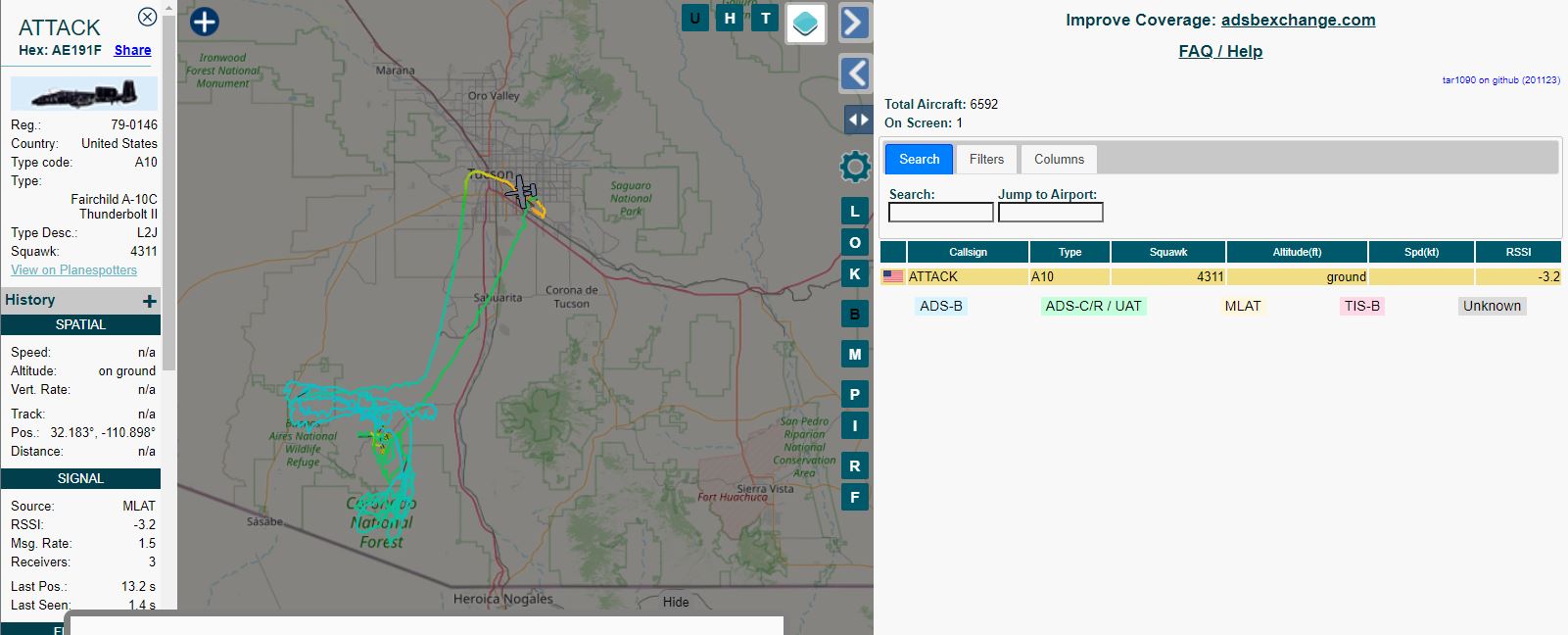
Task: Click the SIGNAL section header
Action: (80, 478)
